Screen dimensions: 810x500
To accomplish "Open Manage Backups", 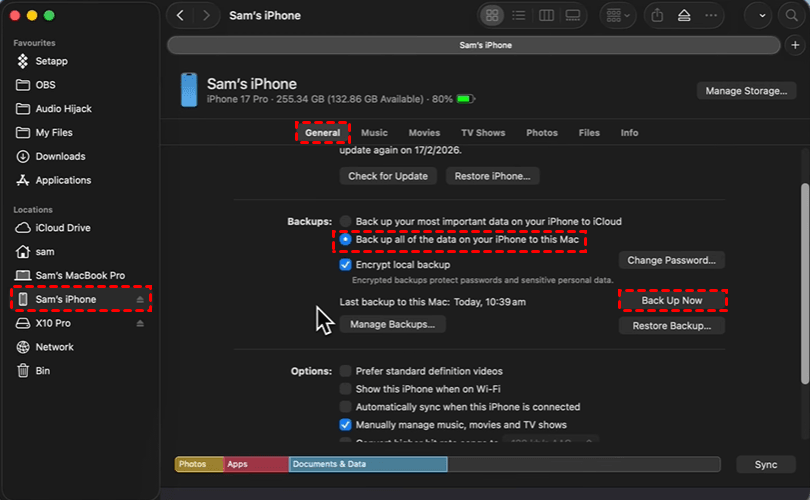I will 392,324.
